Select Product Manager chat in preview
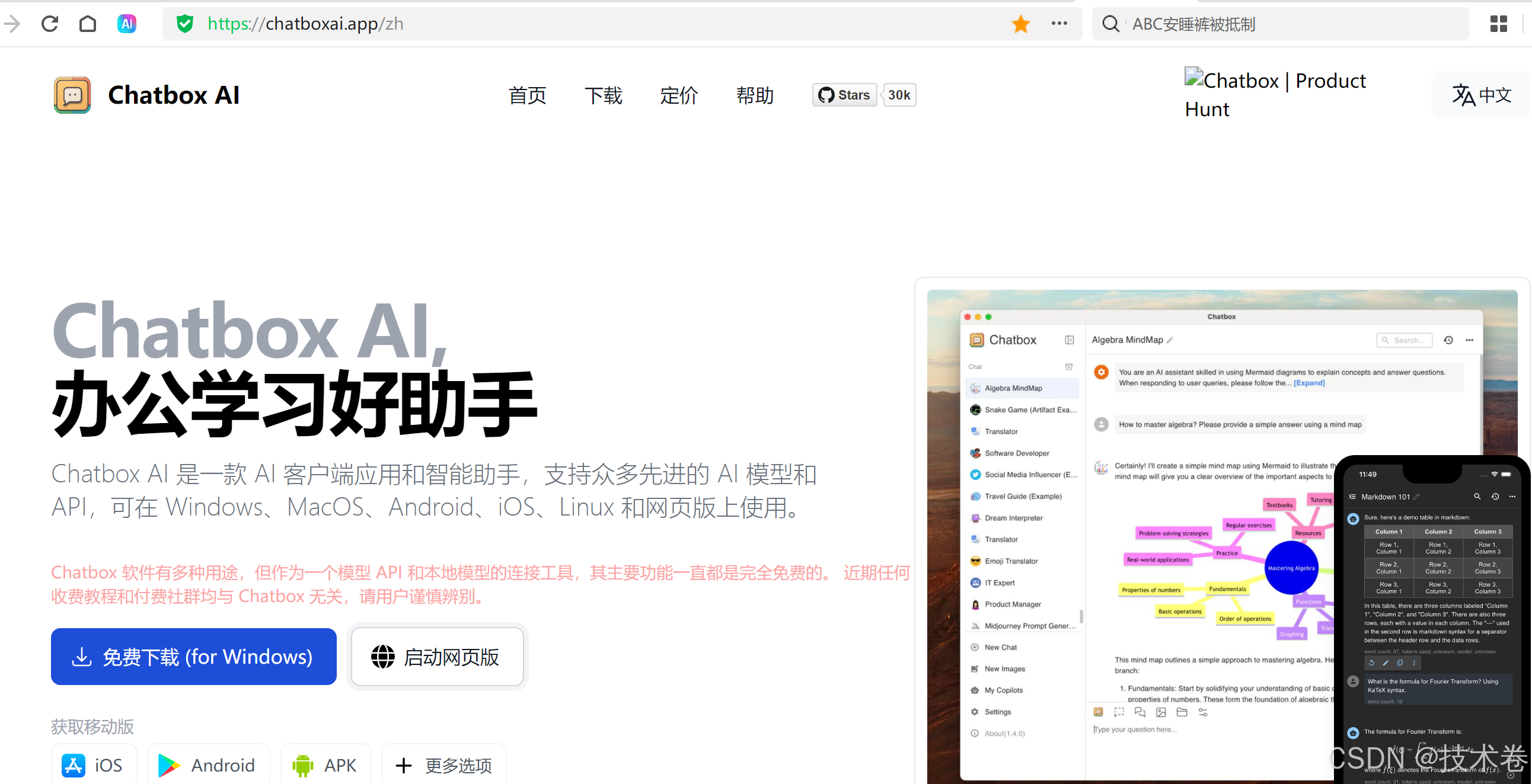The height and width of the screenshot is (784, 1532). coord(1022,604)
